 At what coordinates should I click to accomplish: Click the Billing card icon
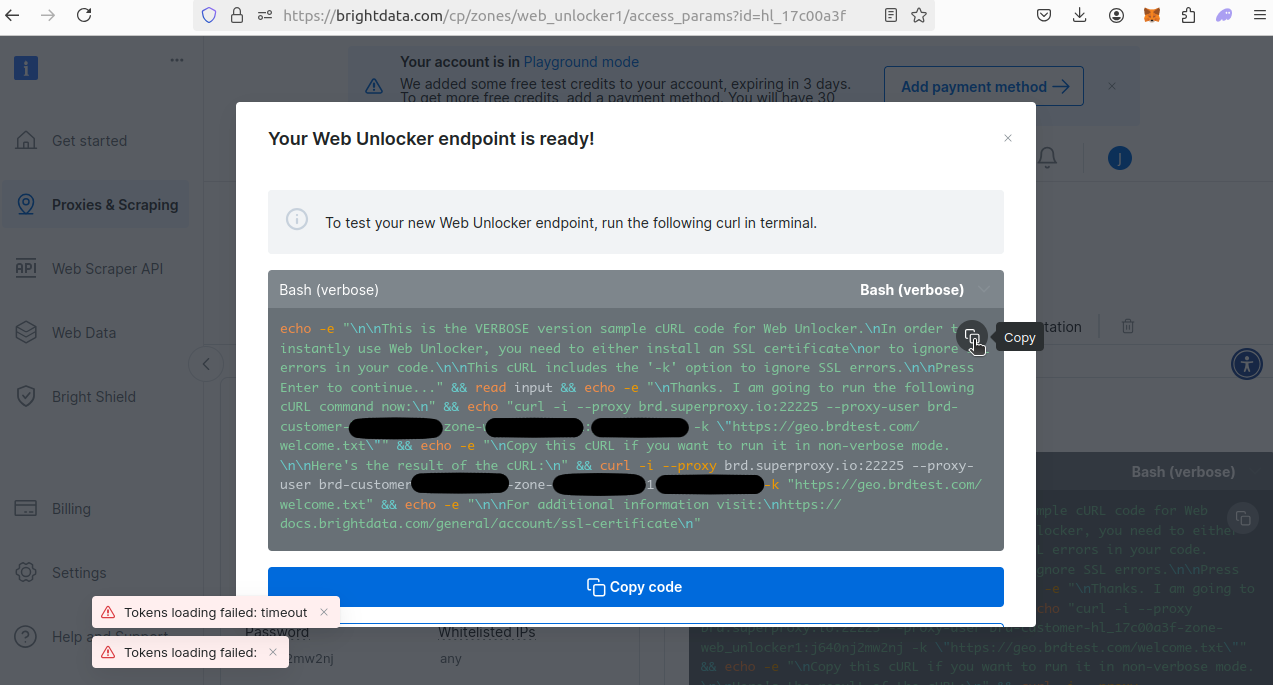pos(26,508)
